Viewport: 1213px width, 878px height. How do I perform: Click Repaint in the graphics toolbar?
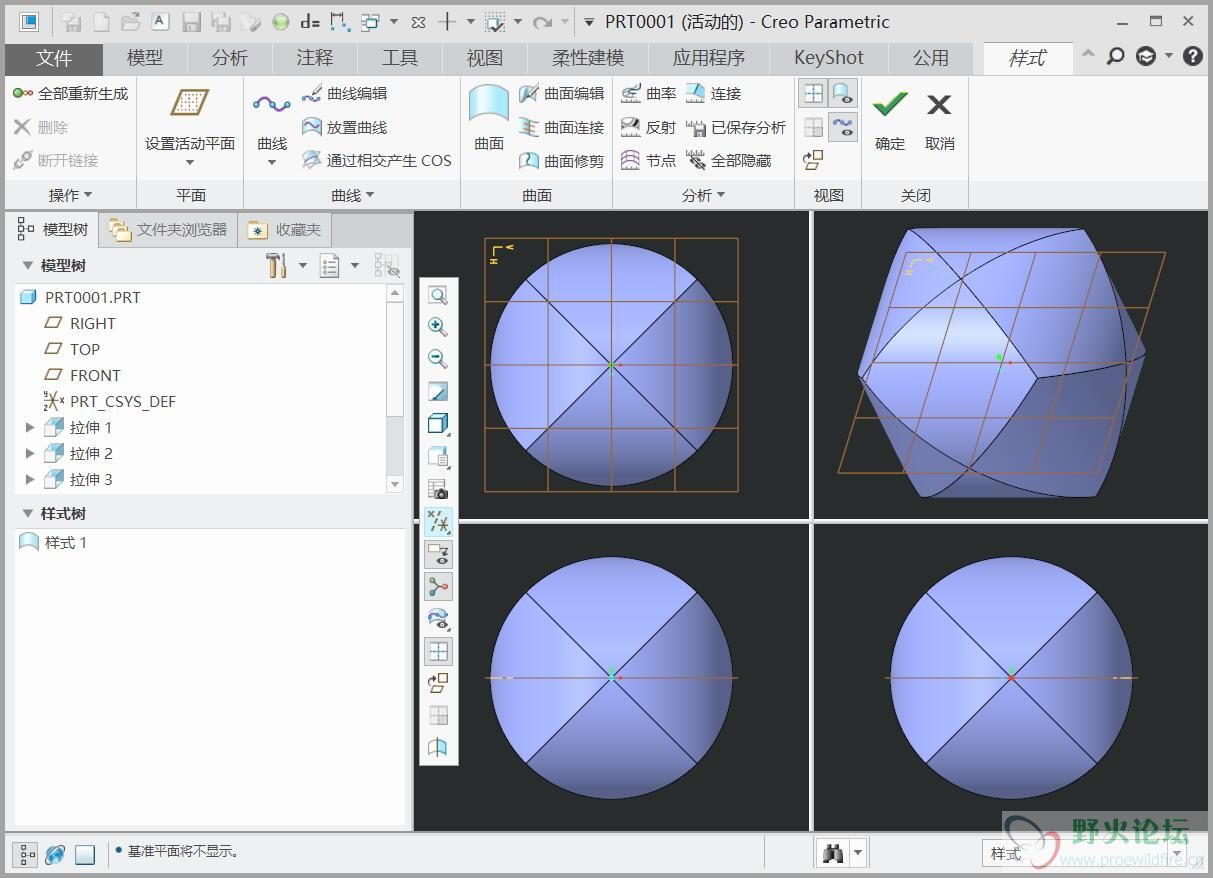point(438,391)
